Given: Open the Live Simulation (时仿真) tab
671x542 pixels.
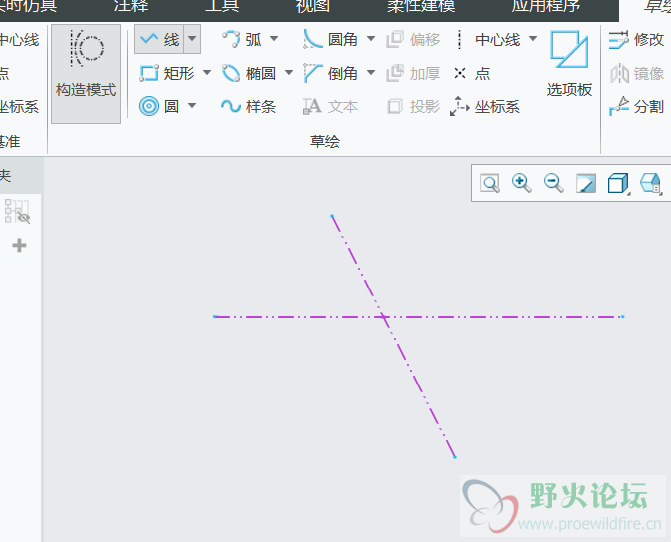Looking at the screenshot, I should pyautogui.click(x=28, y=6).
